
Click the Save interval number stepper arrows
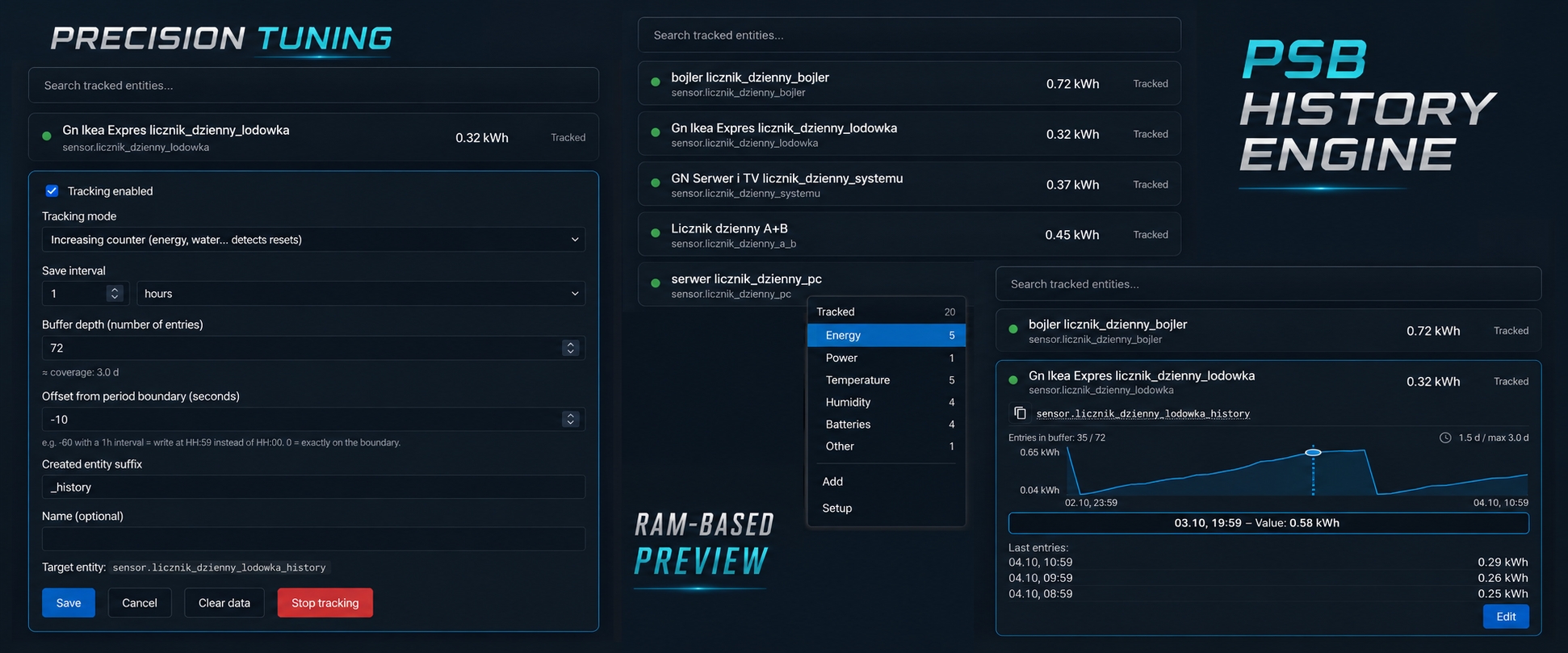(x=115, y=294)
